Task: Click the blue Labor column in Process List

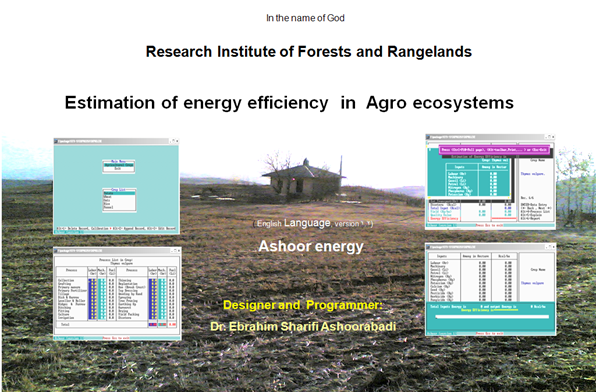Action: pos(92,298)
